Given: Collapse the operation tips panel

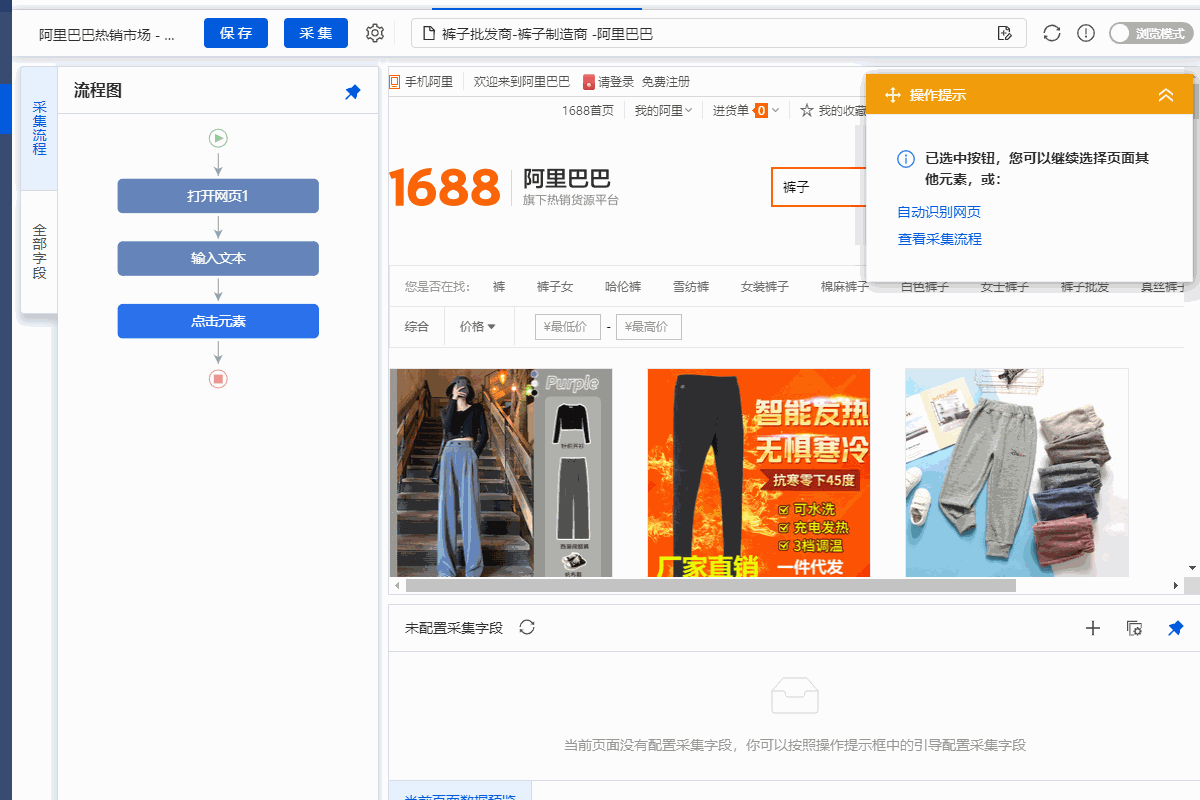Looking at the screenshot, I should tap(1165, 95).
